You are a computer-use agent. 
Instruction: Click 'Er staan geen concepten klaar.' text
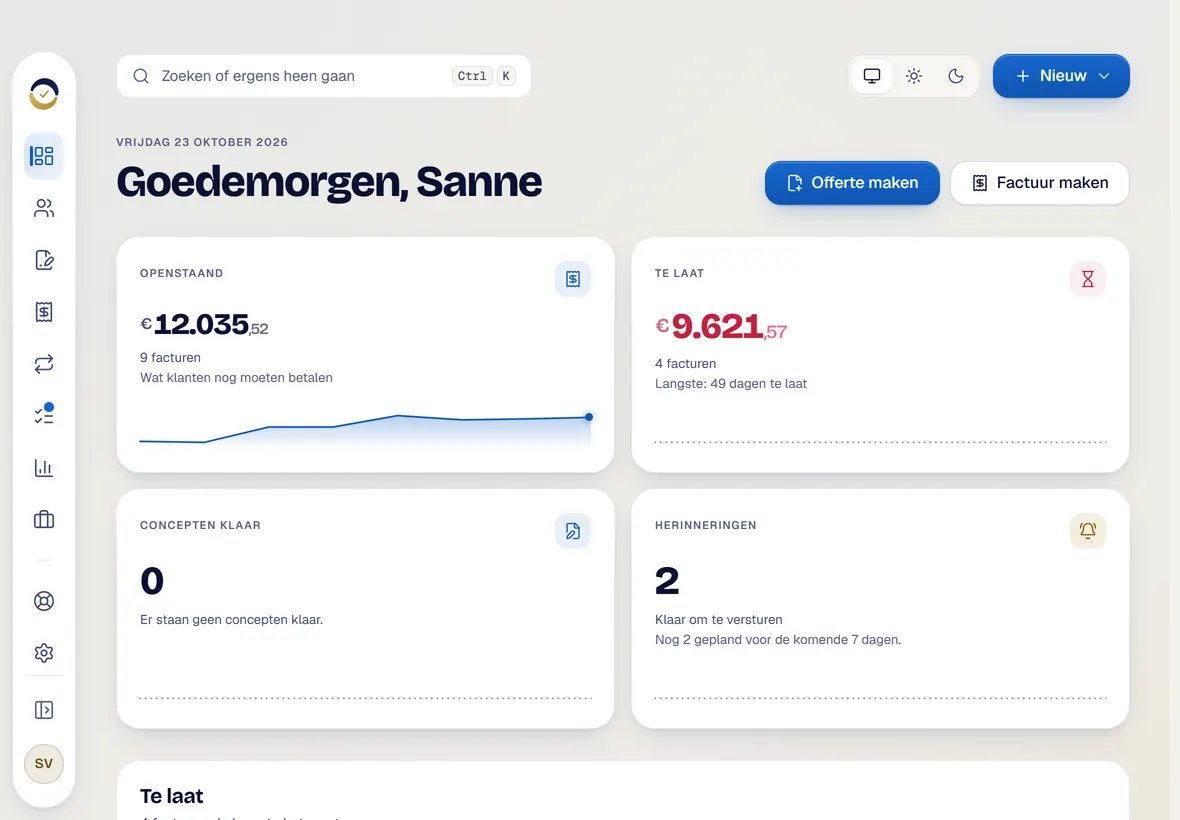point(231,620)
